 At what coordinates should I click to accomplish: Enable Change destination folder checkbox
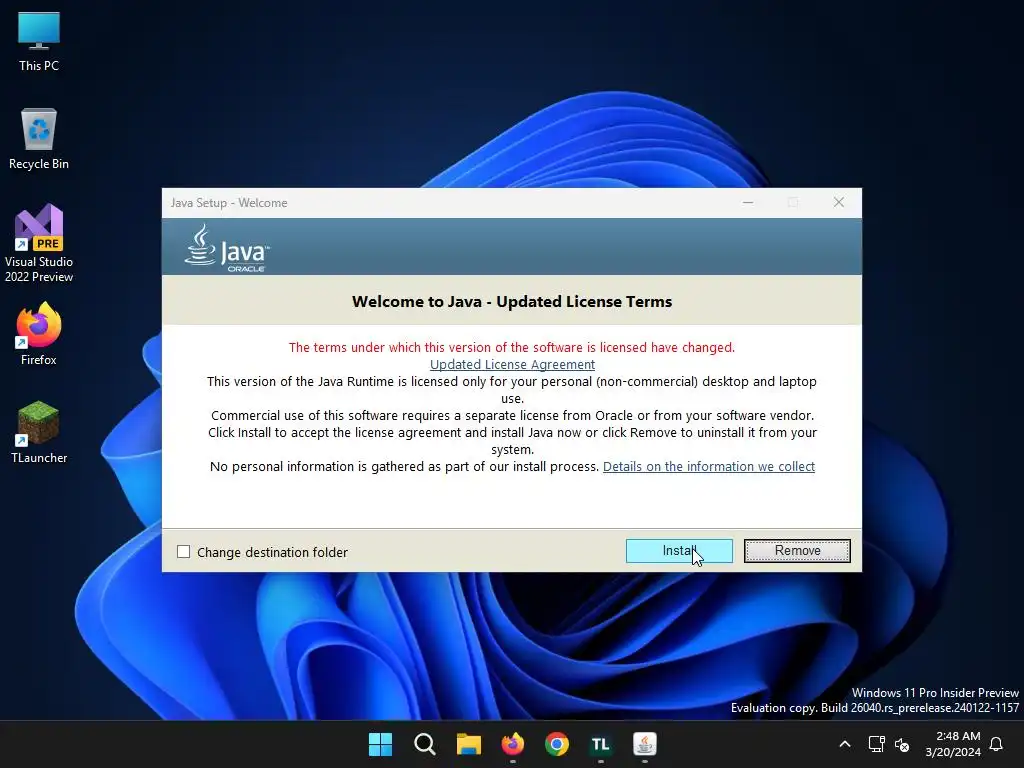184,552
